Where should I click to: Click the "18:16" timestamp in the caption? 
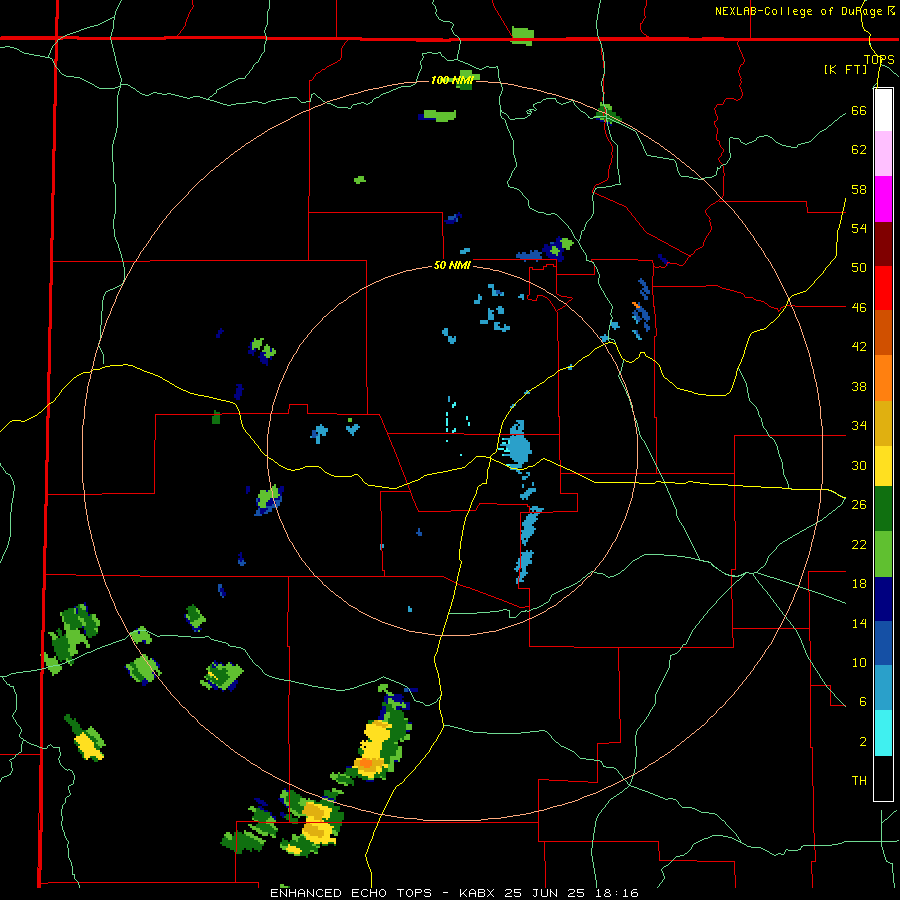point(616,893)
